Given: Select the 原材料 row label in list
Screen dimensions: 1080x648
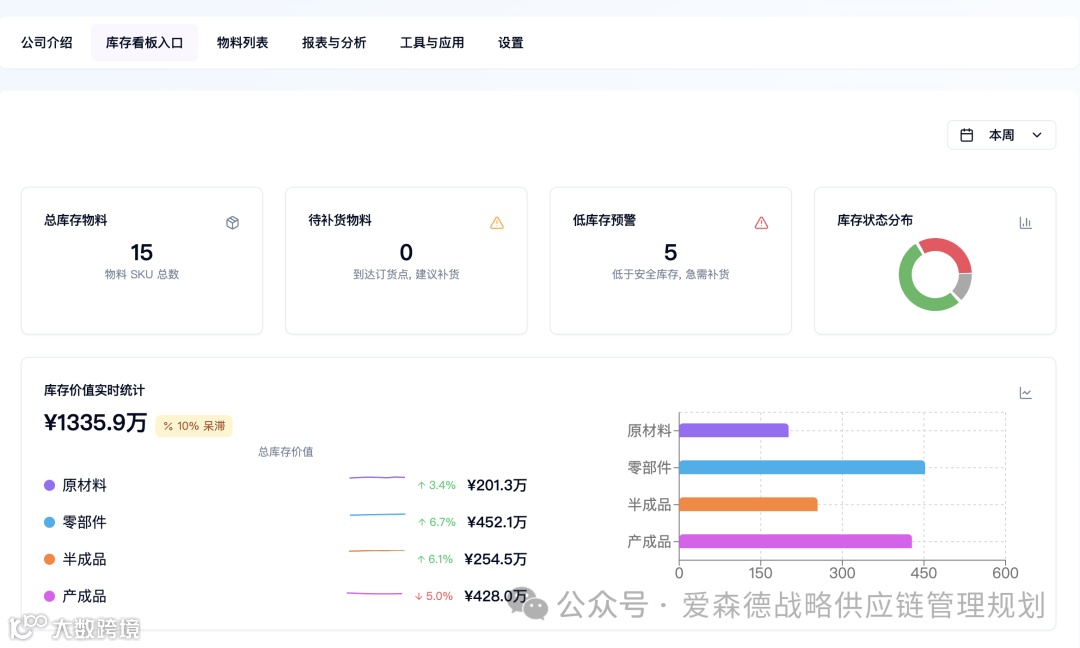Looking at the screenshot, I should [85, 485].
